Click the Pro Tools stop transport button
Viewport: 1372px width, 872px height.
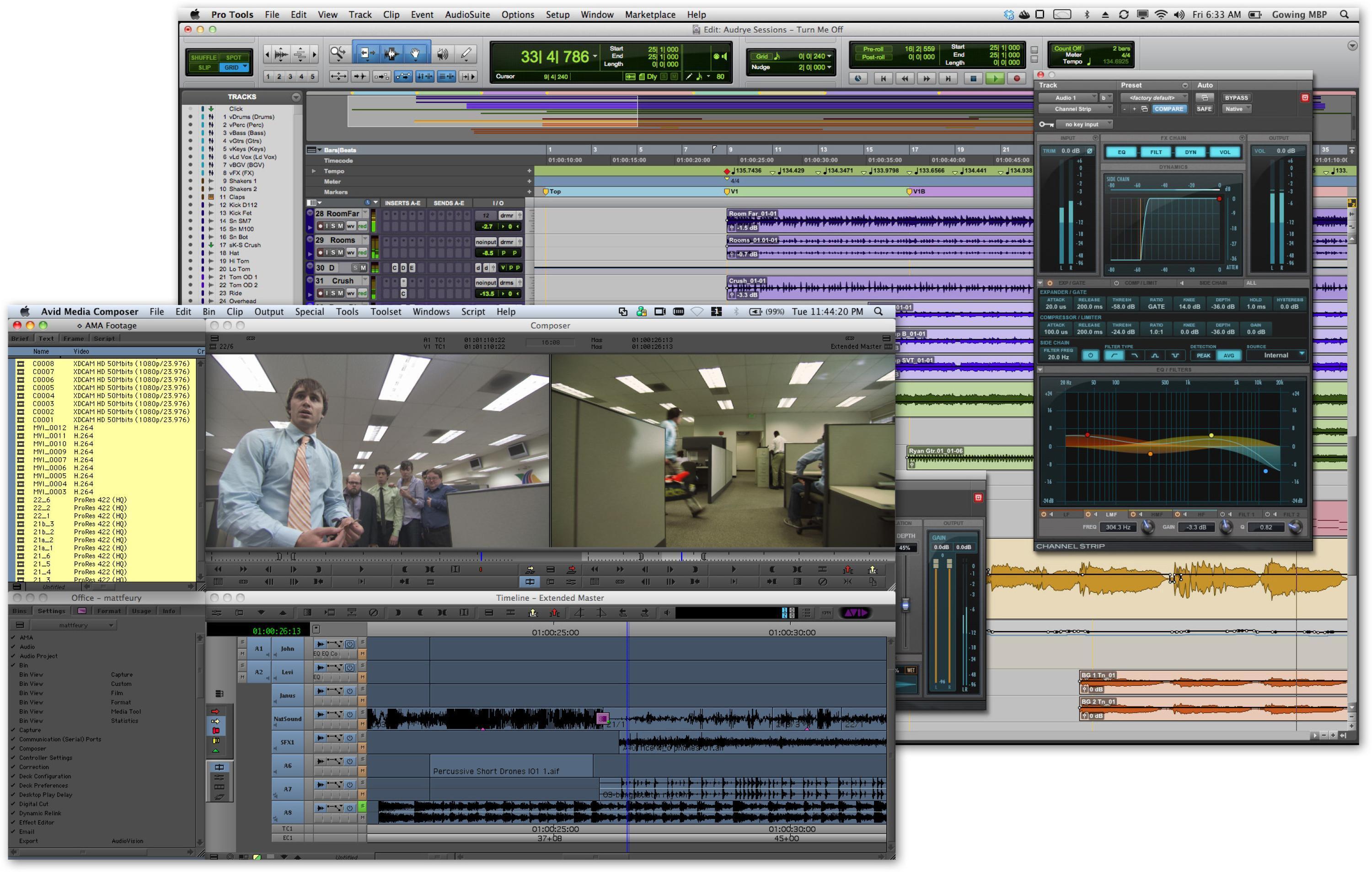click(x=973, y=79)
